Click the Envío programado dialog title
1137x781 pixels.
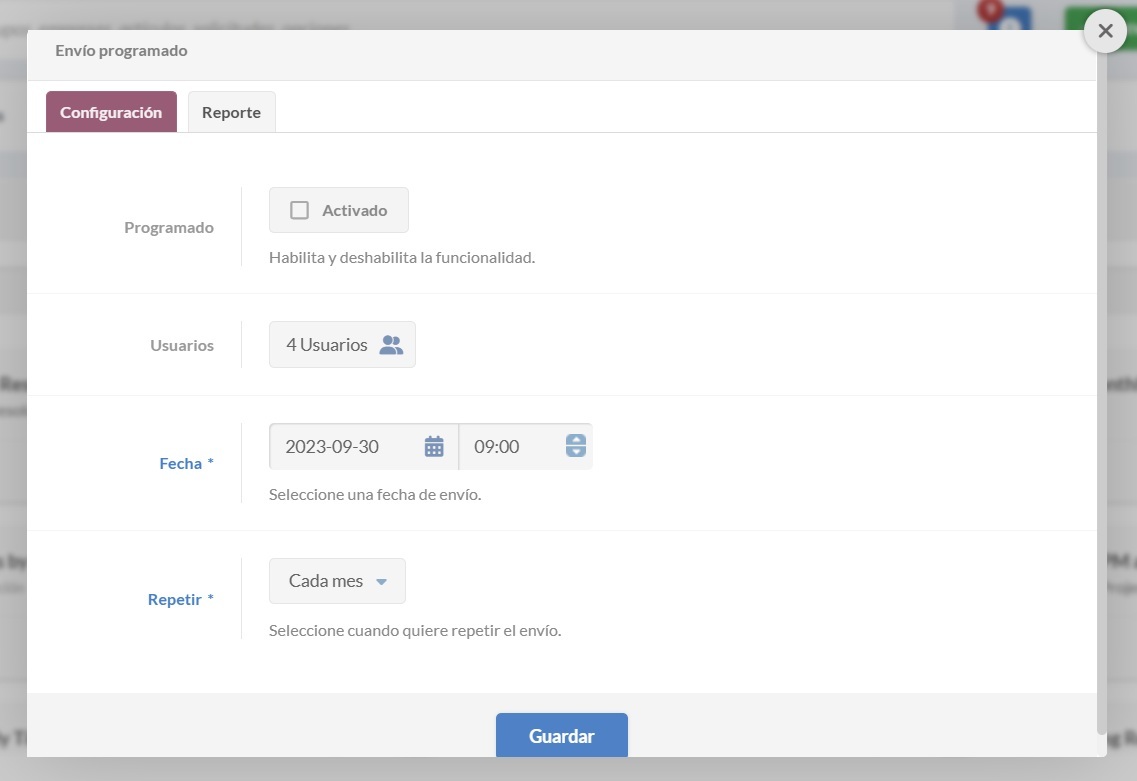pos(121,51)
